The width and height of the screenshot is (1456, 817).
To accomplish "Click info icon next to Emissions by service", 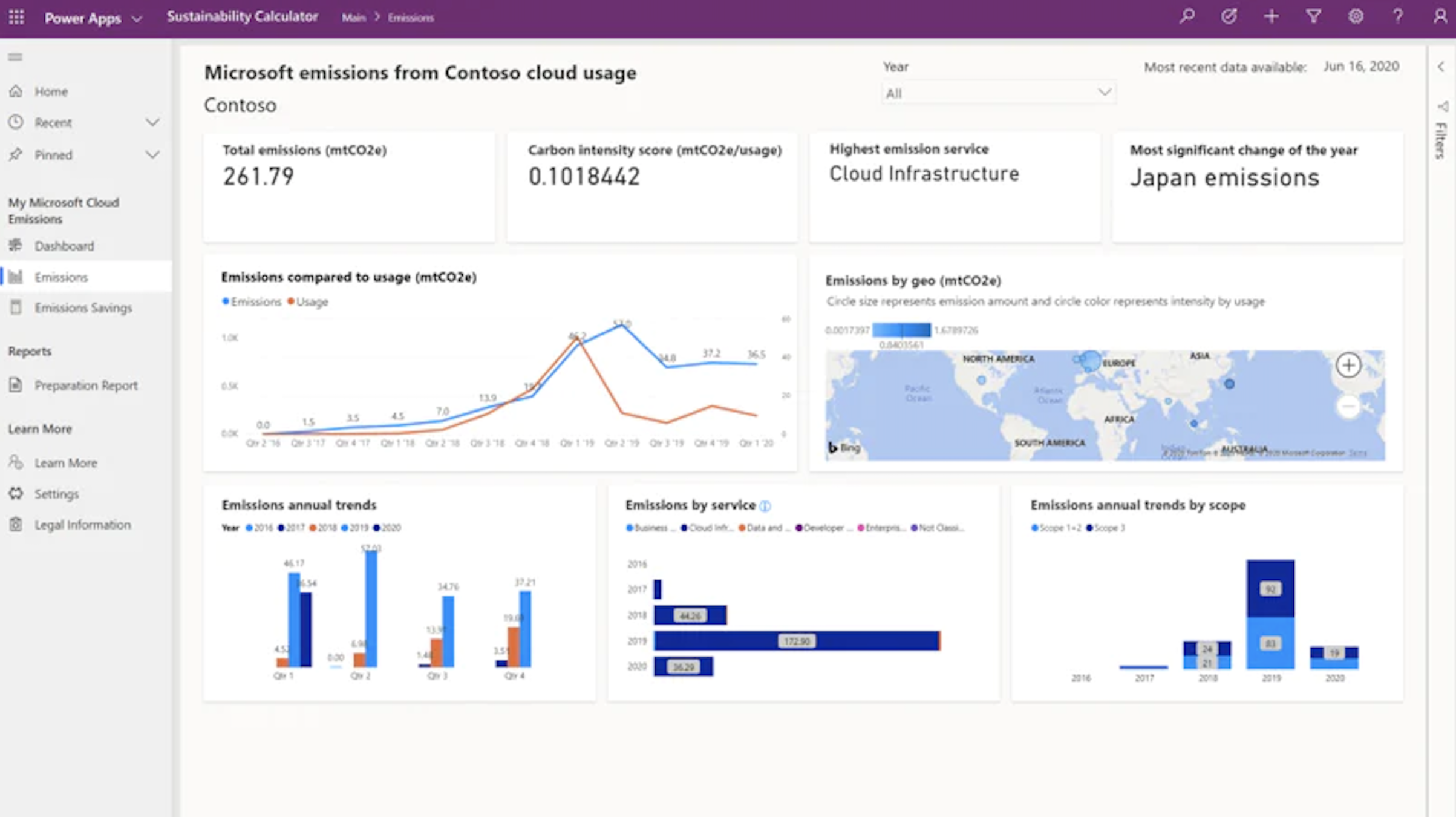I will (x=765, y=505).
